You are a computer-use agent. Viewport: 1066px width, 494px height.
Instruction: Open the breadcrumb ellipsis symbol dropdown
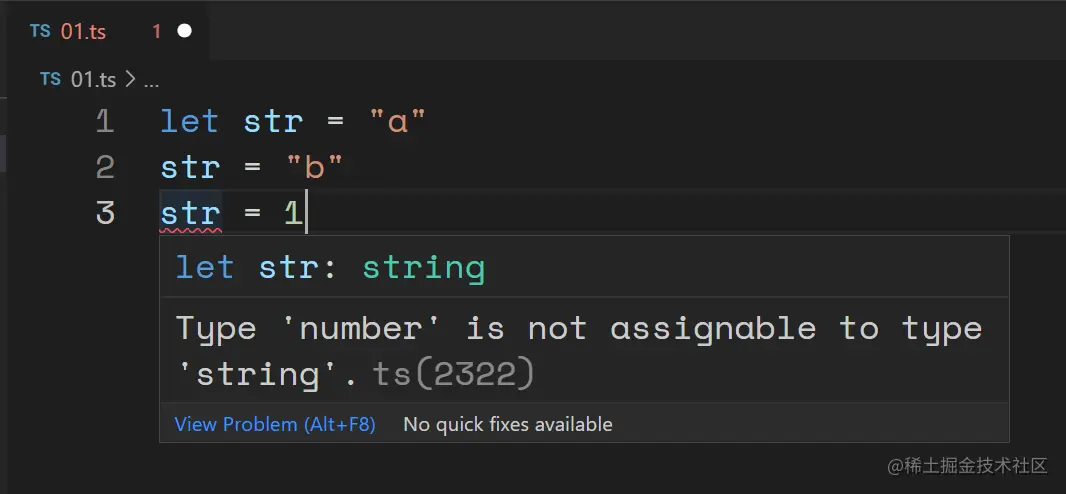[x=151, y=80]
